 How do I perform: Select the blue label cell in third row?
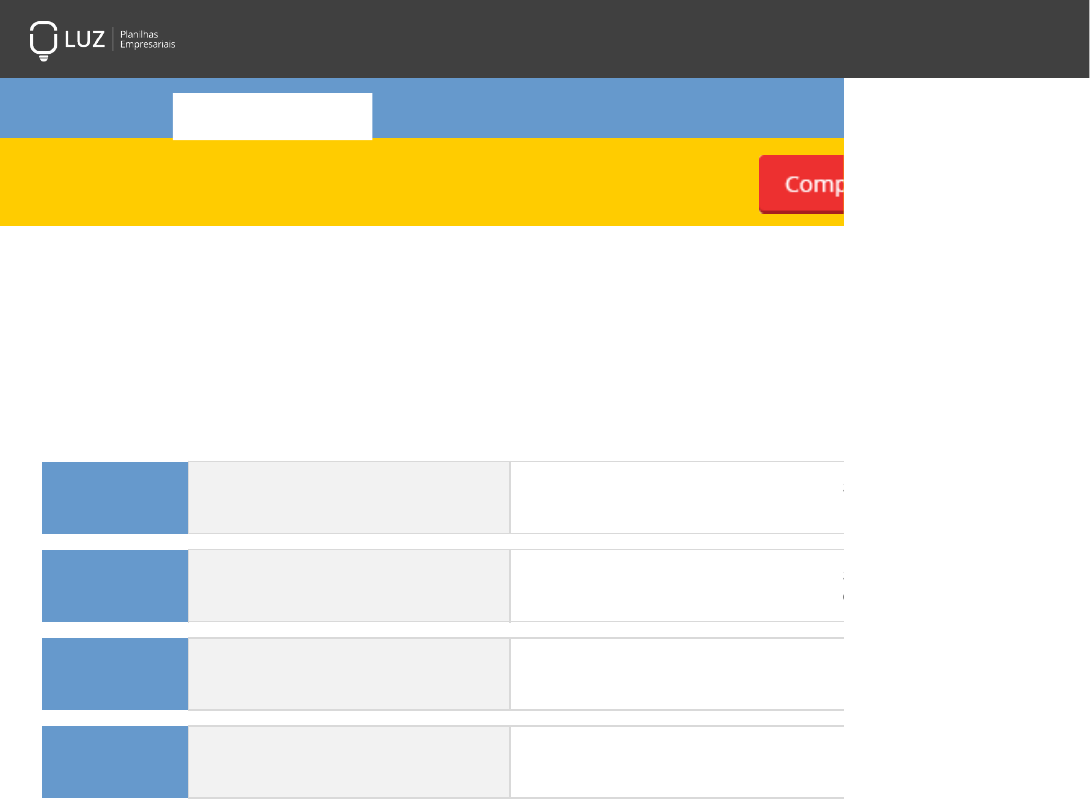coord(115,673)
